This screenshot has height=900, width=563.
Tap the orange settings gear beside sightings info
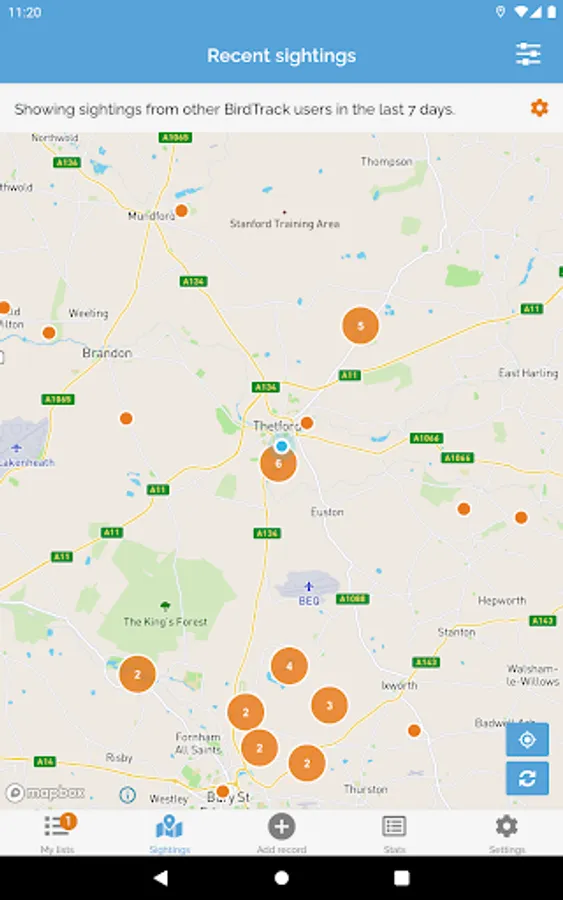(539, 108)
